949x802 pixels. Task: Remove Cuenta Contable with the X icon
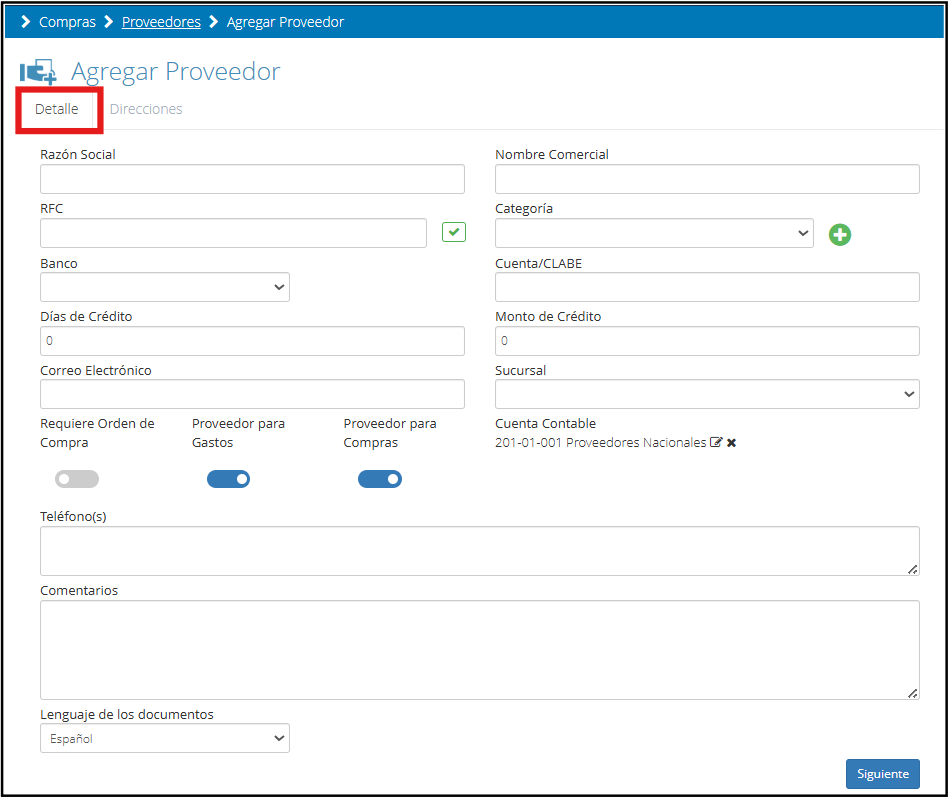click(731, 443)
